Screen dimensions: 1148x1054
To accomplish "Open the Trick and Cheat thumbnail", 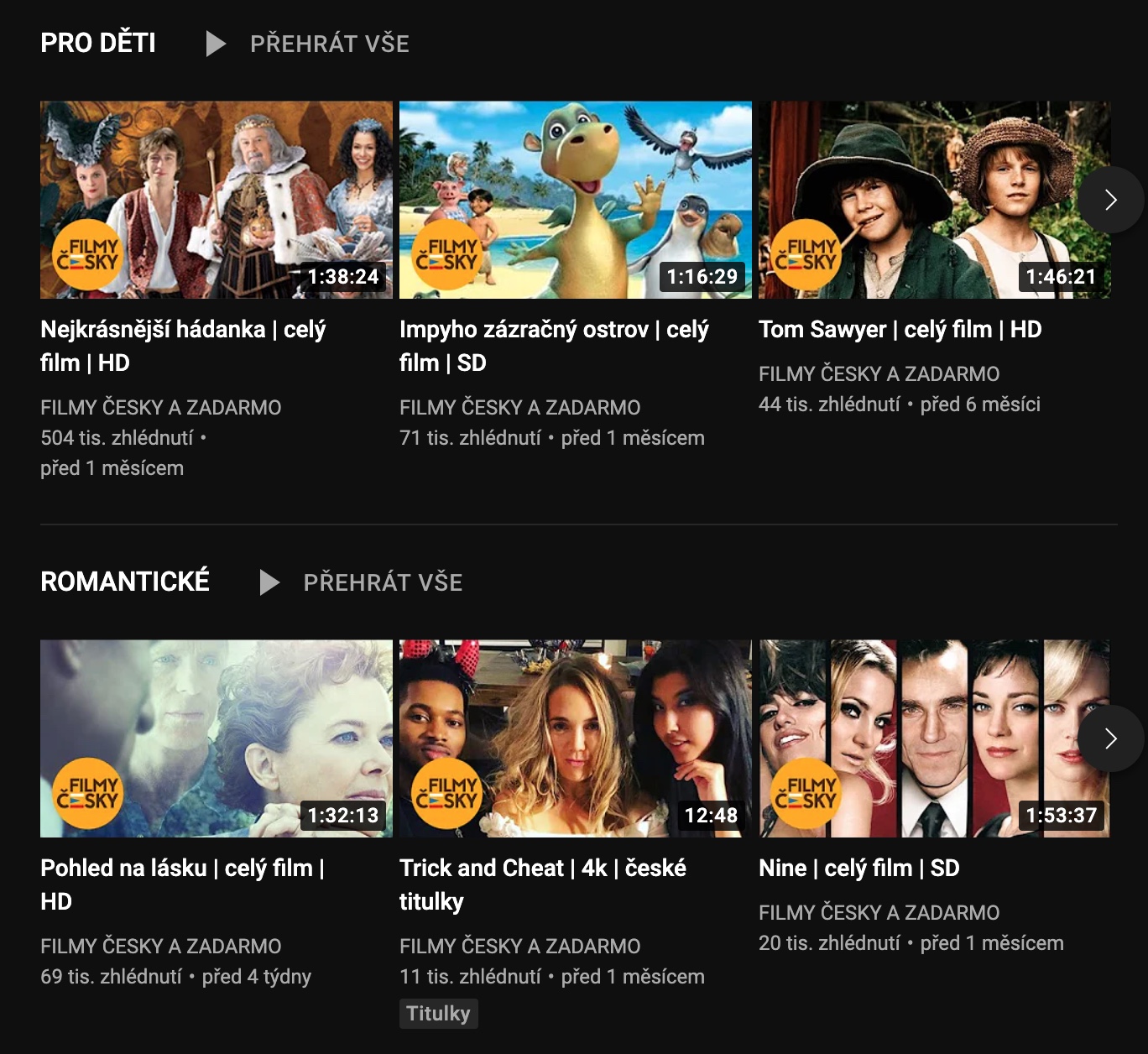I will pyautogui.click(x=576, y=738).
